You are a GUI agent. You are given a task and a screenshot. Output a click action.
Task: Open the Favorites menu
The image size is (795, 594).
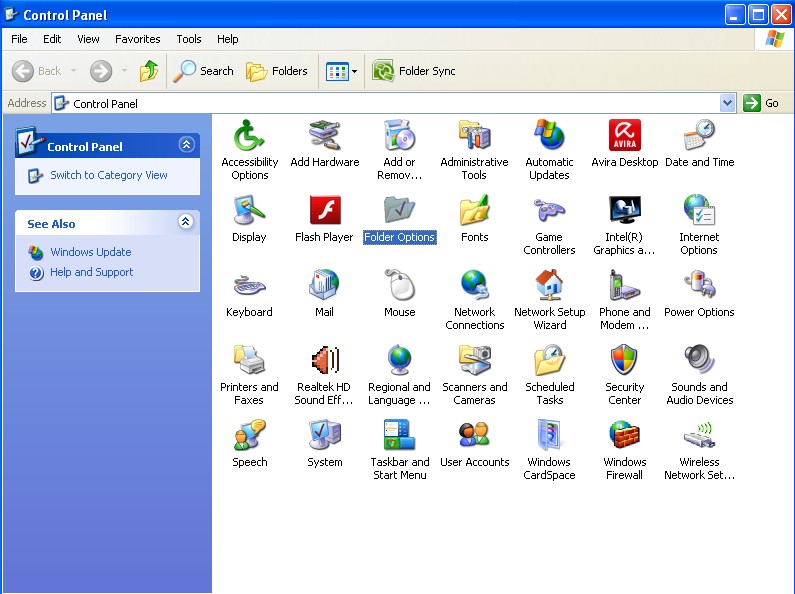(137, 39)
